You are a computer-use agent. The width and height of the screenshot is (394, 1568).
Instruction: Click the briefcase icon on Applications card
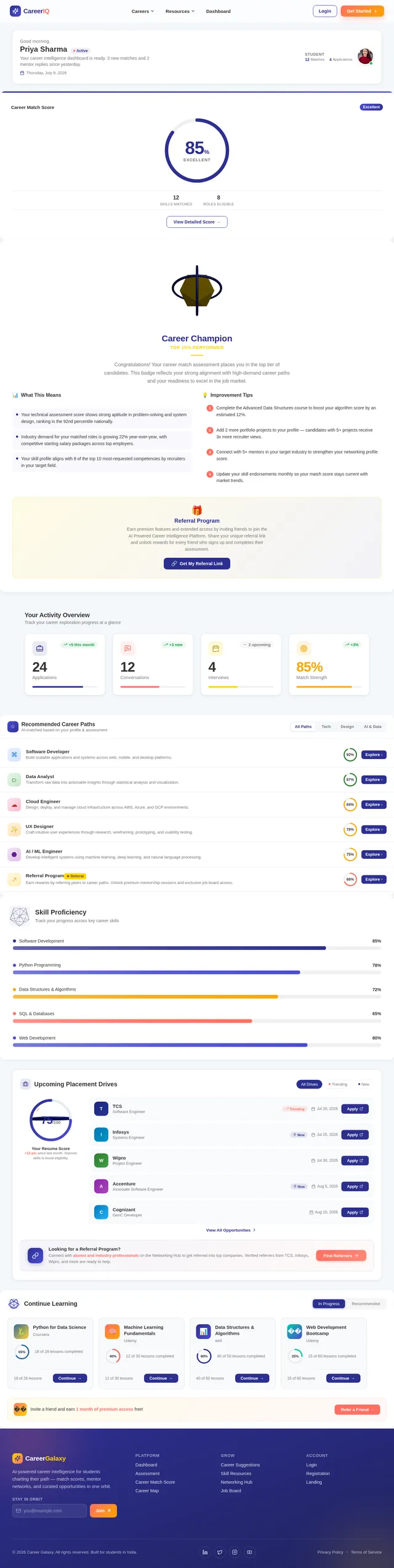[x=40, y=648]
